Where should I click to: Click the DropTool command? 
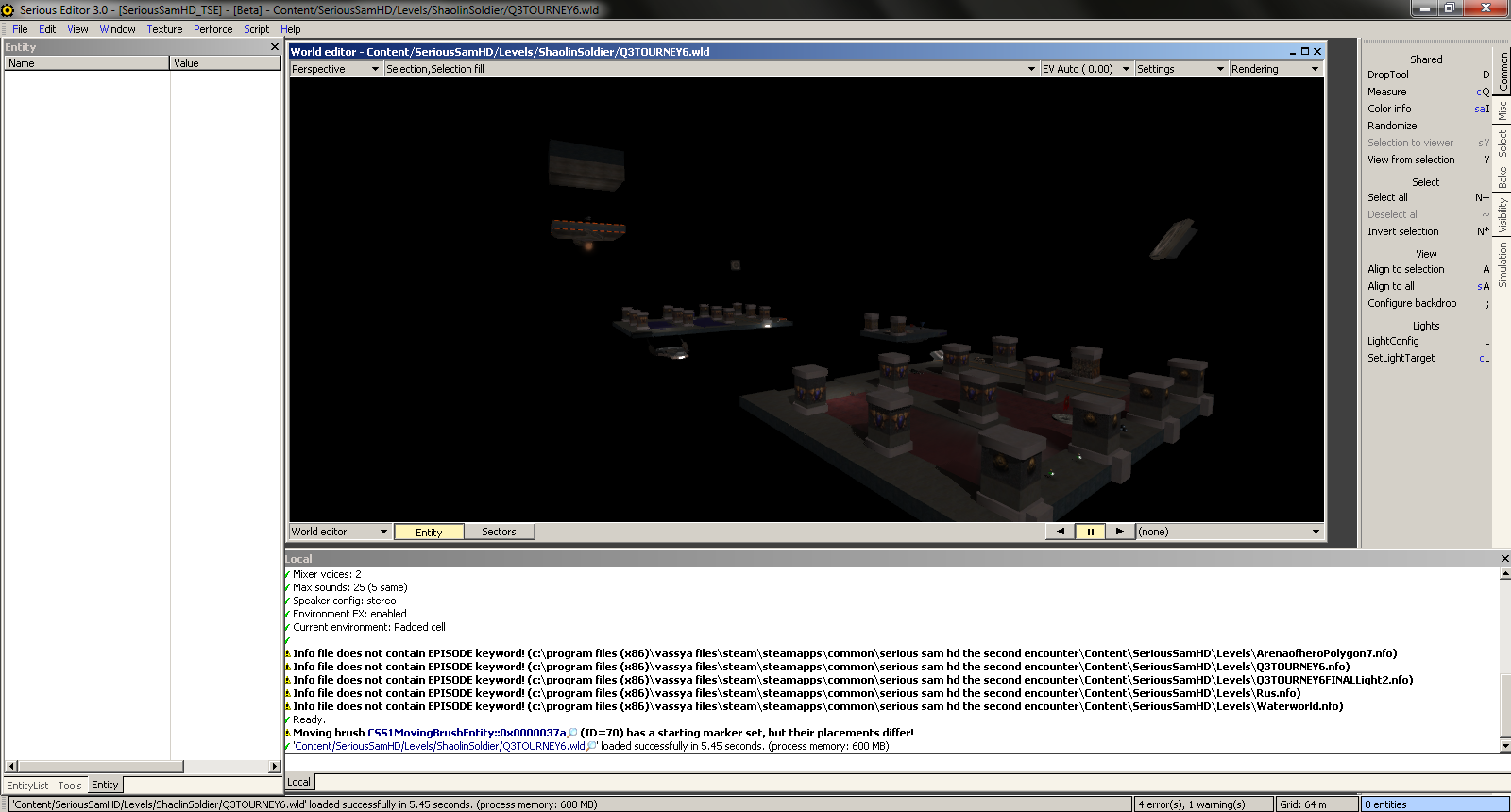click(1388, 75)
